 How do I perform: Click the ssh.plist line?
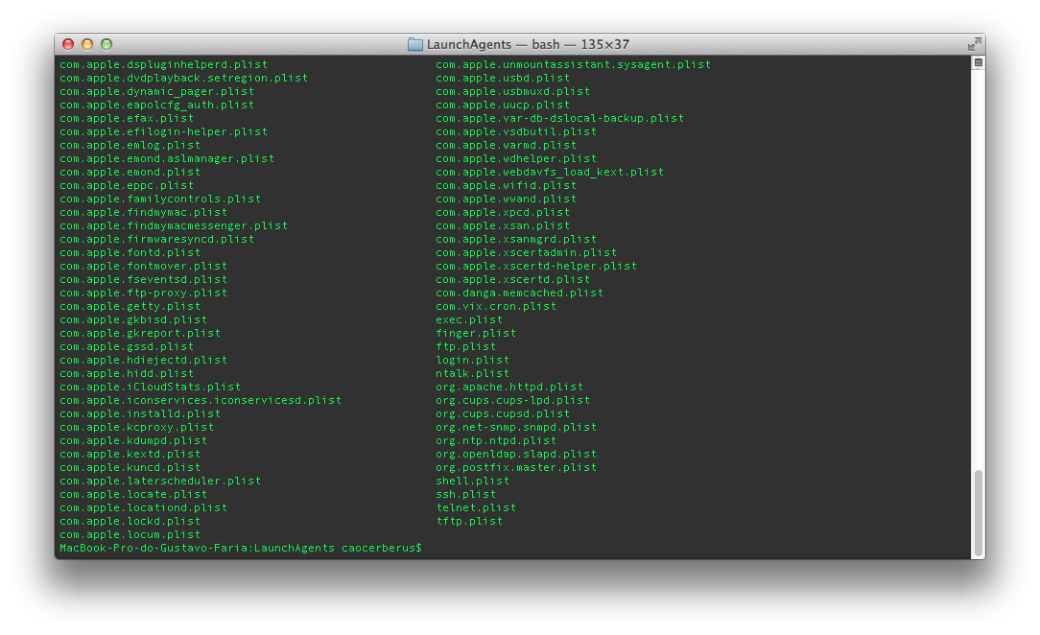click(x=465, y=494)
